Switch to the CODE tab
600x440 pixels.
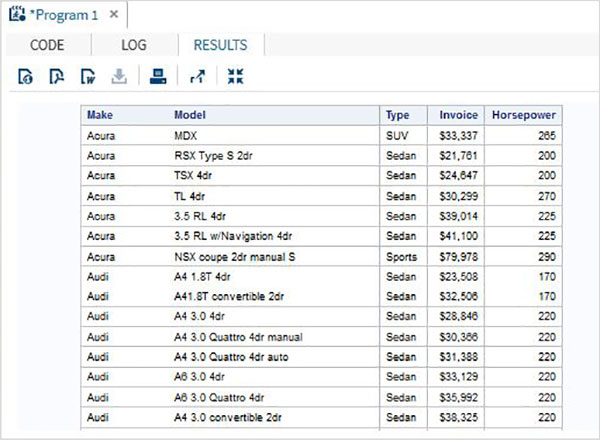[48, 45]
